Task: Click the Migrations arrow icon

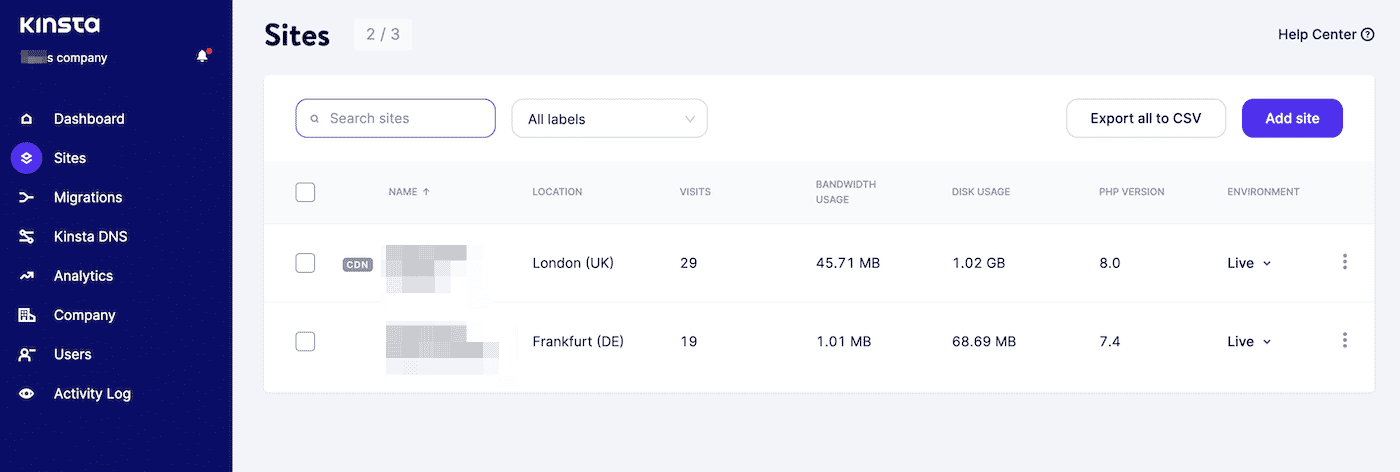Action: point(27,198)
